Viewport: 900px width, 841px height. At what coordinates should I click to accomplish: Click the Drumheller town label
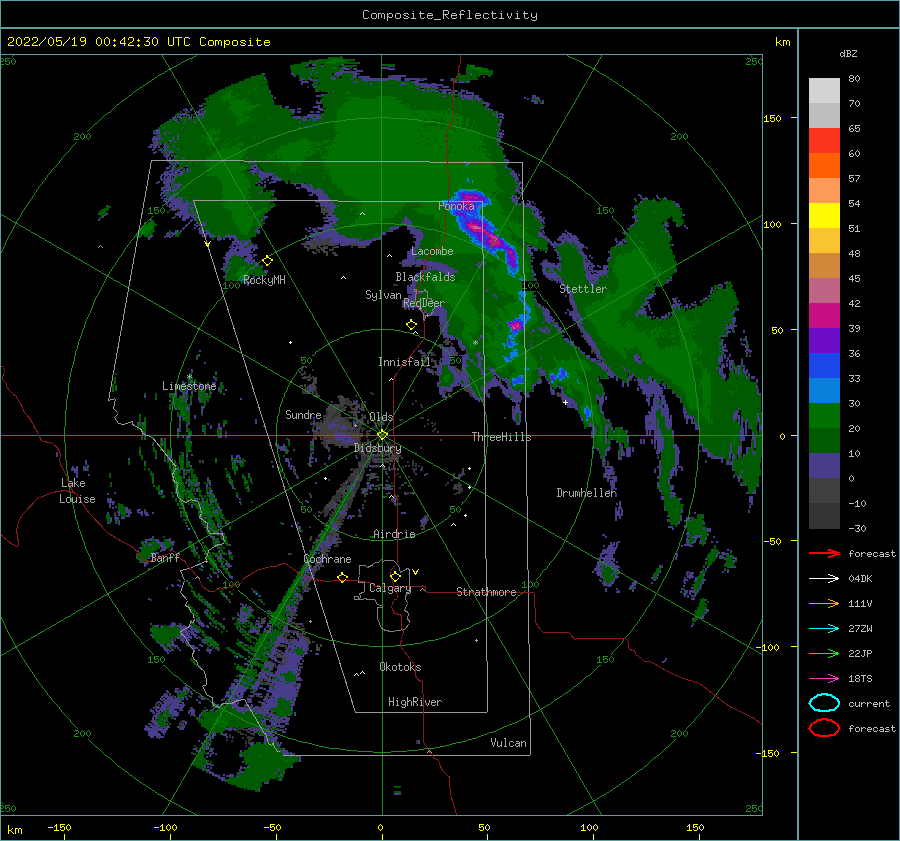click(587, 493)
